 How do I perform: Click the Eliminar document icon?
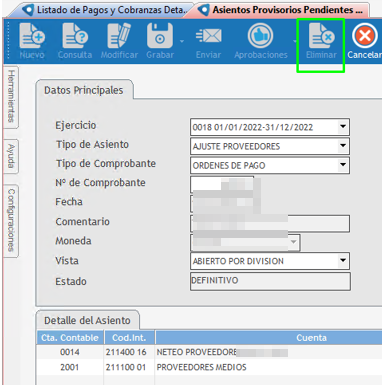321,36
